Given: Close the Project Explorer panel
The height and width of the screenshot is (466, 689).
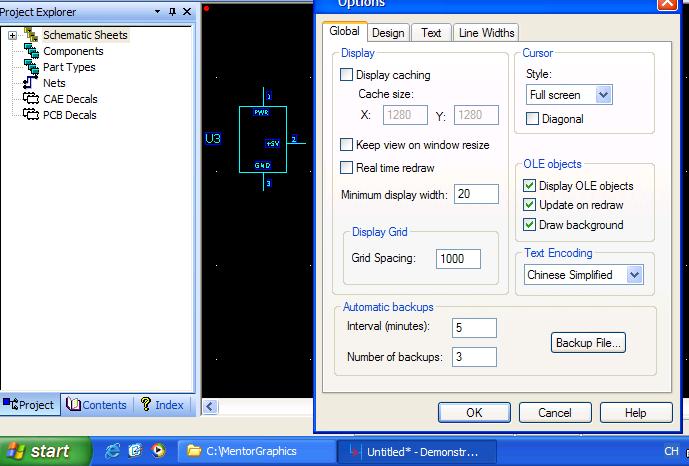Looking at the screenshot, I should [187, 12].
